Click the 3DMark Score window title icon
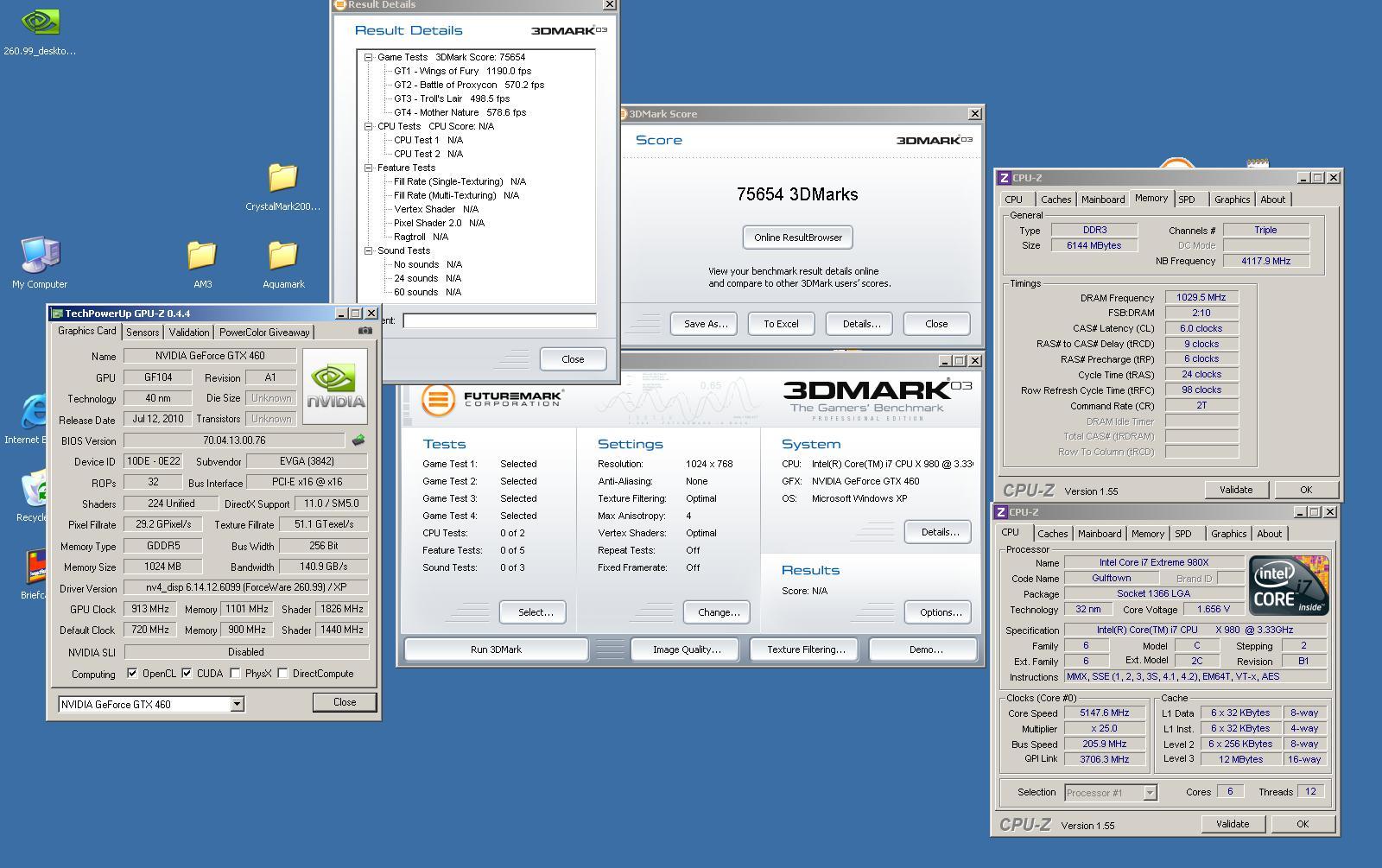The width and height of the screenshot is (1382, 868). [624, 114]
